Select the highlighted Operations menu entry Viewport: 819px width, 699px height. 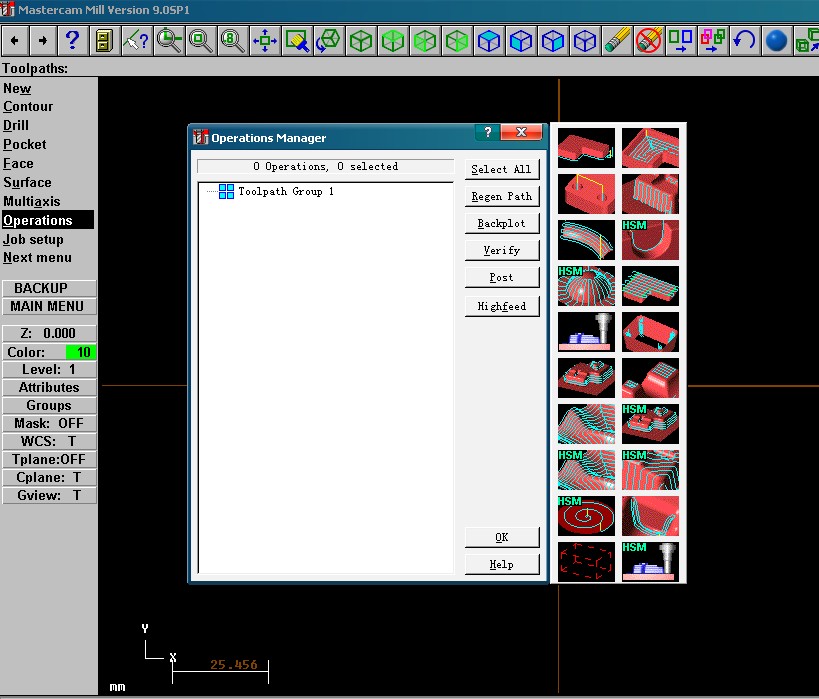pos(48,220)
